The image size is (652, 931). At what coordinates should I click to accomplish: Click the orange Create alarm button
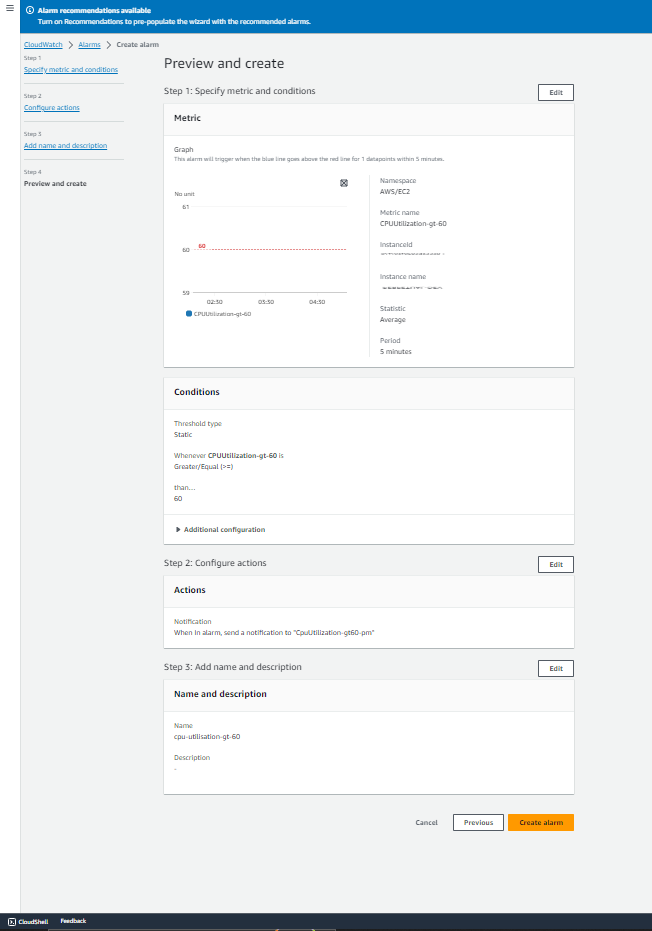[541, 822]
